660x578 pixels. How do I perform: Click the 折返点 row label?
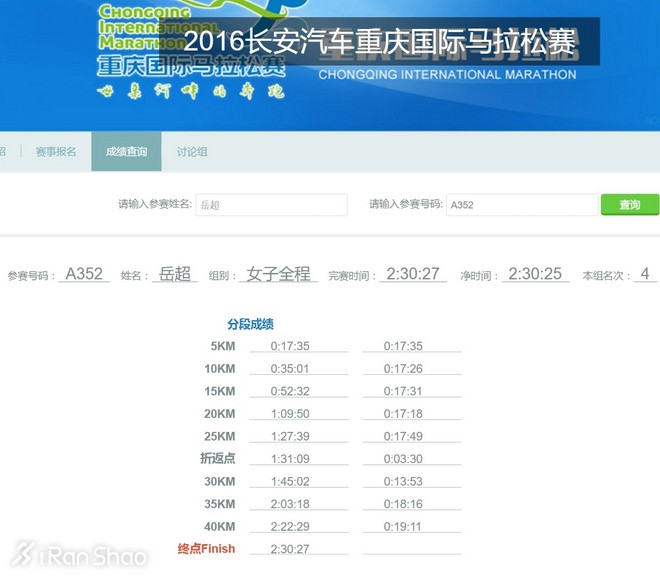(x=218, y=458)
